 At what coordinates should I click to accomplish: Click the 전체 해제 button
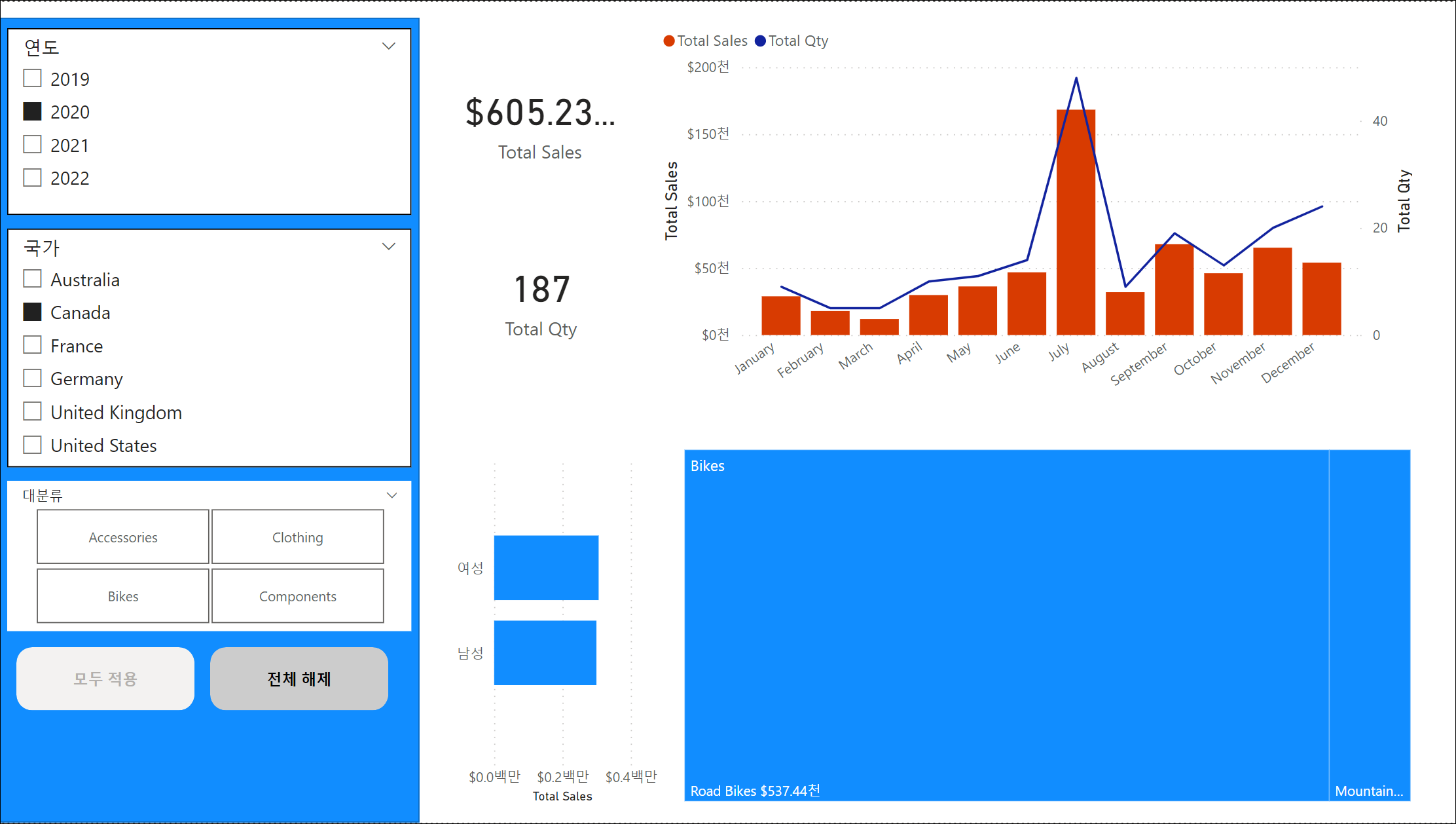299,679
